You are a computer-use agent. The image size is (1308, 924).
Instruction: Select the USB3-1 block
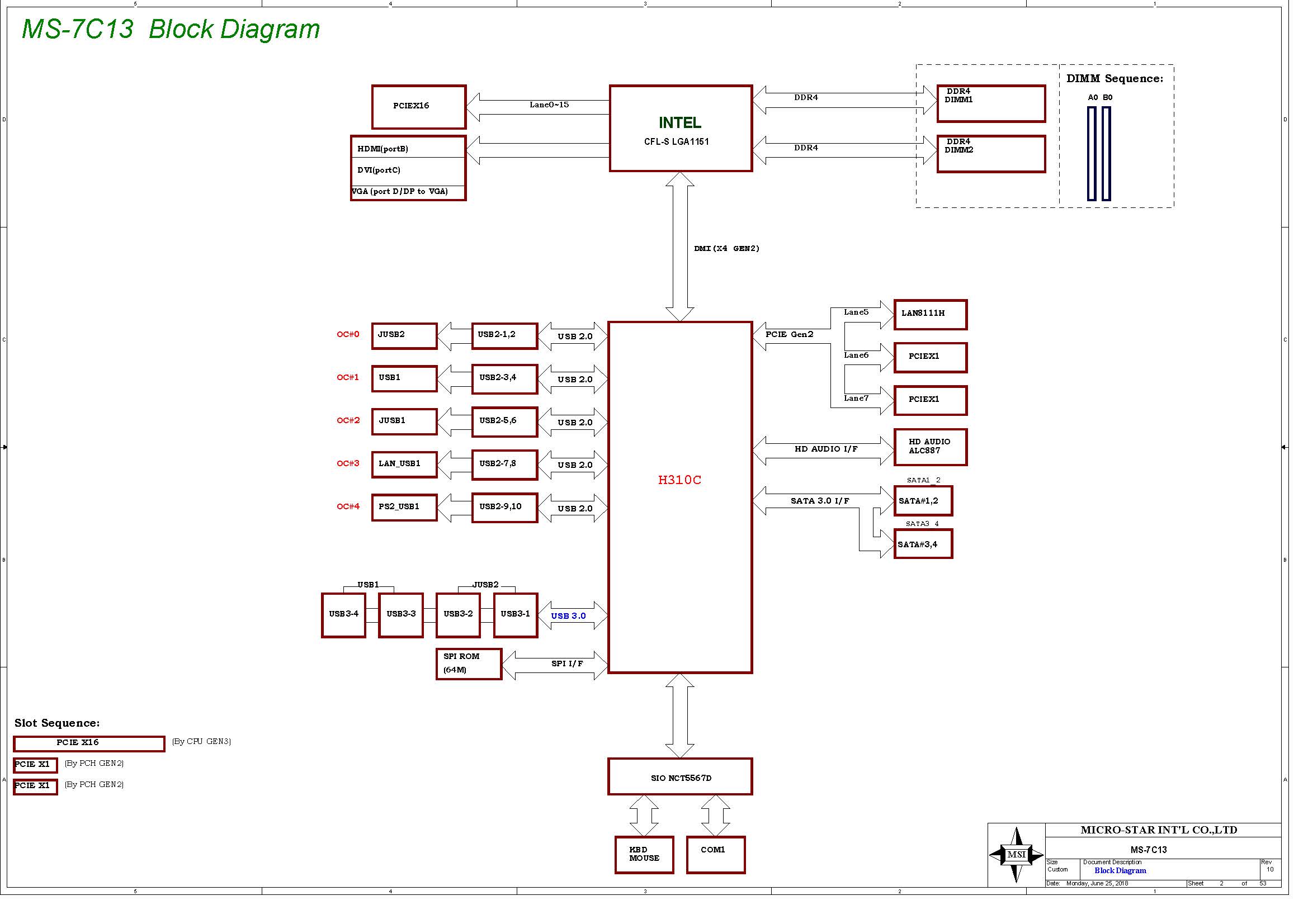click(x=516, y=615)
